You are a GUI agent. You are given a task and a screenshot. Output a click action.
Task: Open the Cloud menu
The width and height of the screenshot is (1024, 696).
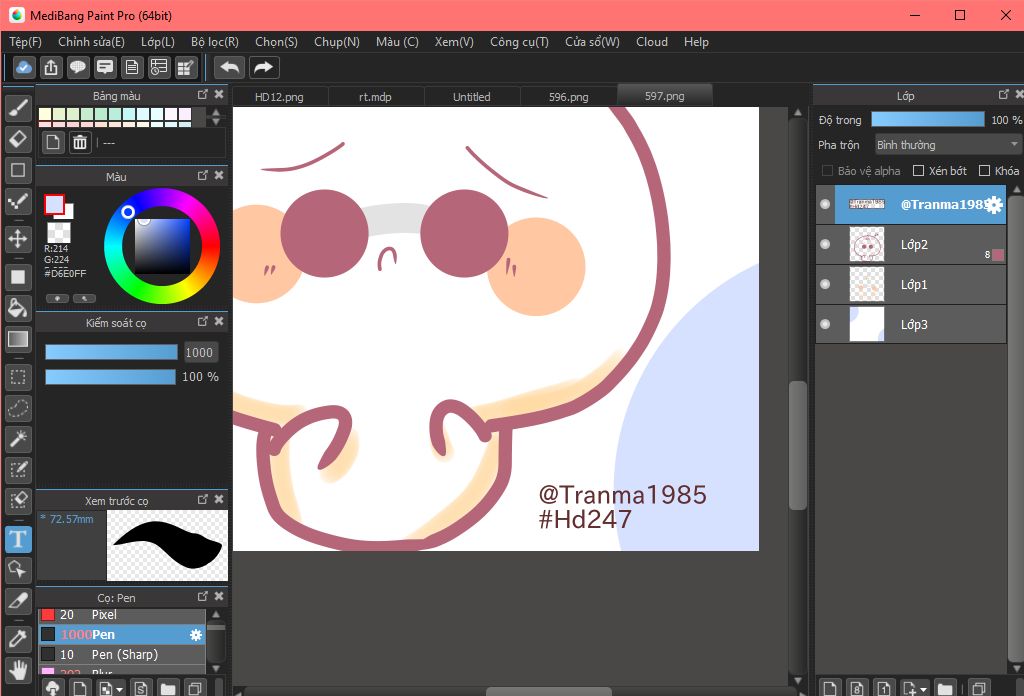click(652, 42)
